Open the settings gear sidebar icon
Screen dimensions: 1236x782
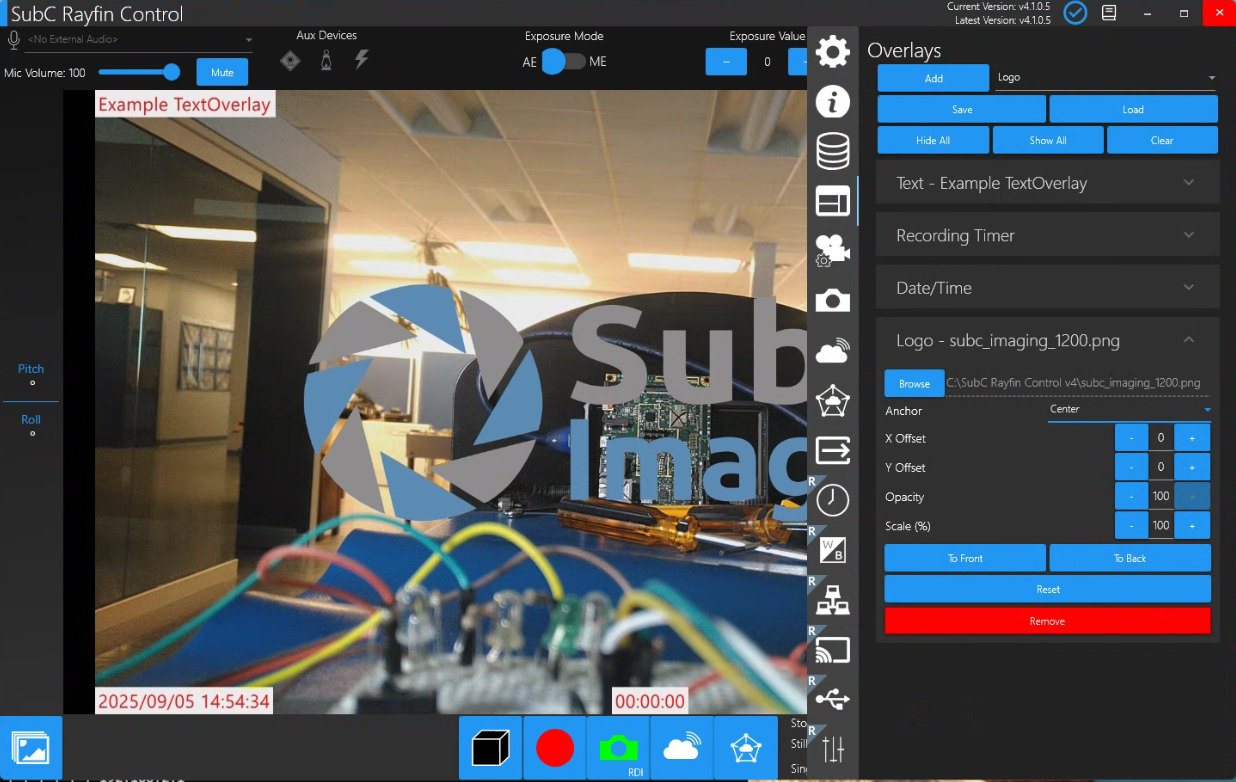[832, 51]
